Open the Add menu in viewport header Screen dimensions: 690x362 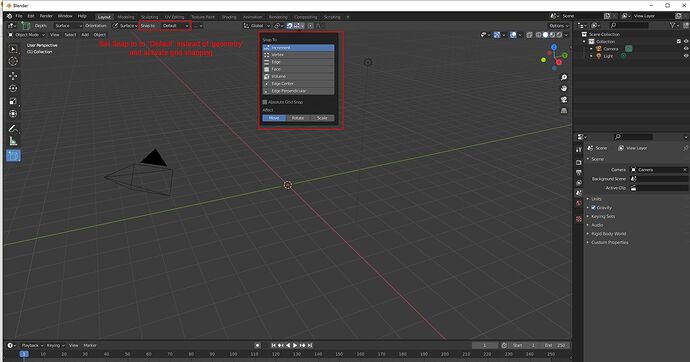pyautogui.click(x=85, y=35)
